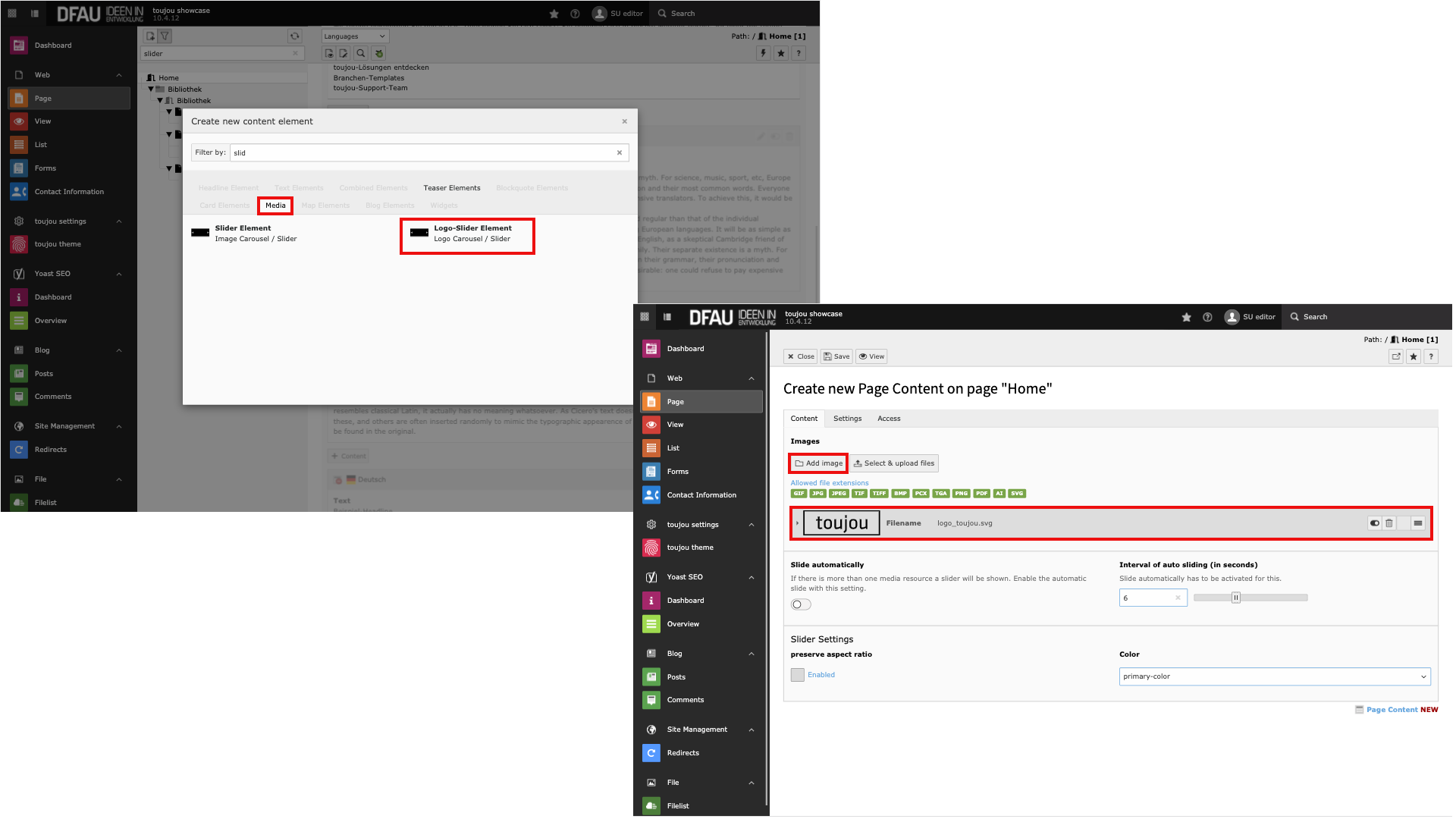Open Contact Information module in right sidebar
Image resolution: width=1456 pixels, height=819 pixels.
(x=701, y=495)
